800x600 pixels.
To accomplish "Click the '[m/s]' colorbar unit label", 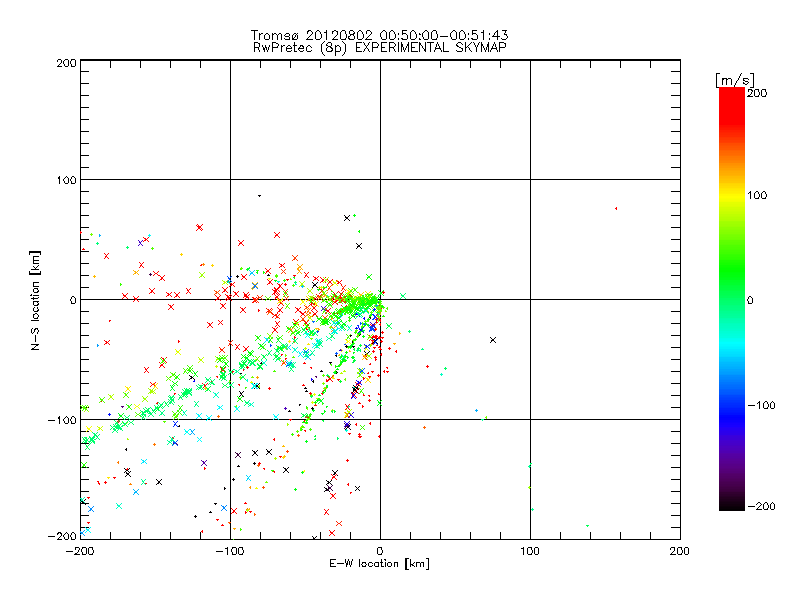I will click(x=735, y=80).
